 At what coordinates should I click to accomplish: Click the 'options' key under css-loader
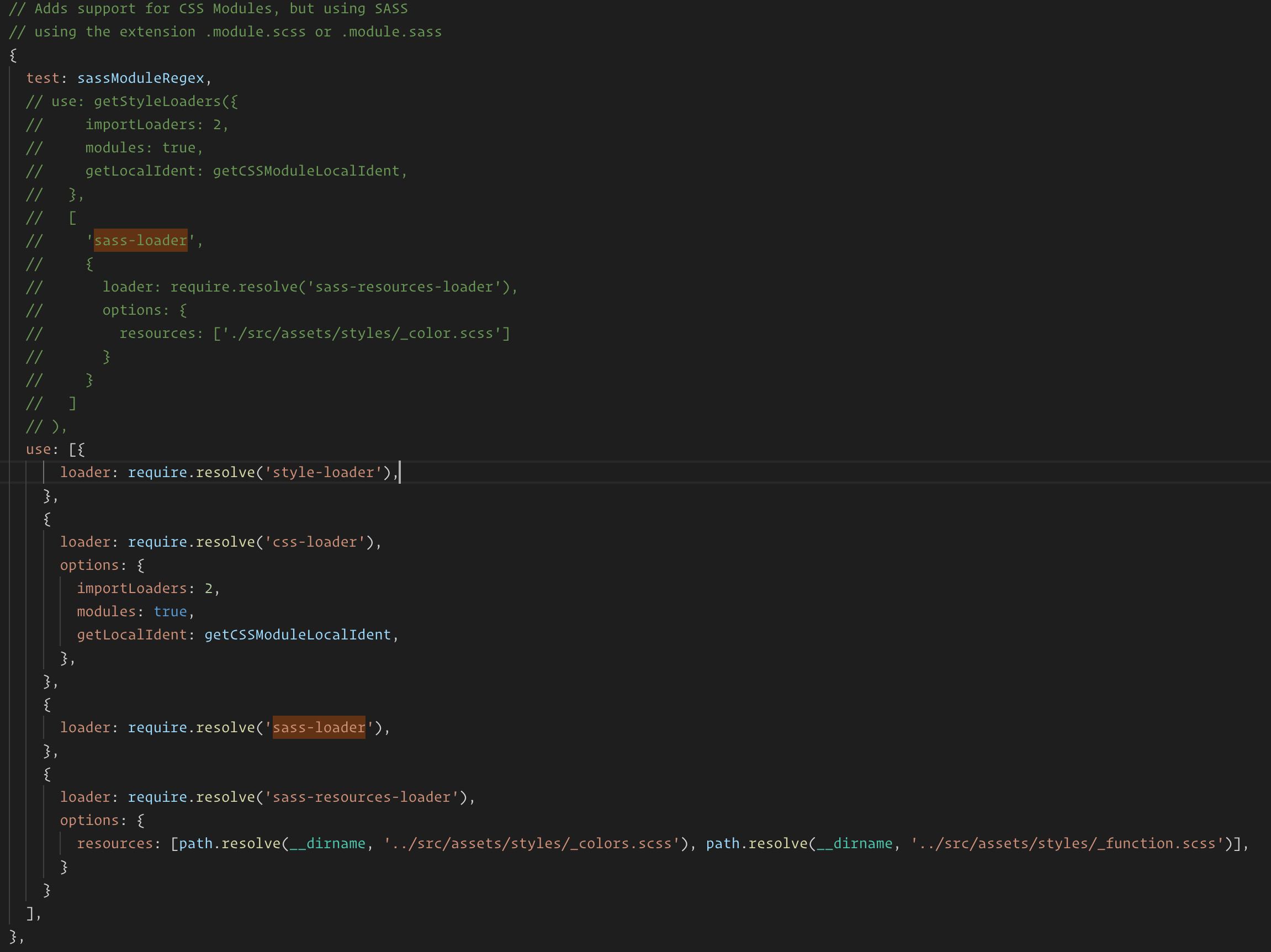tap(89, 565)
